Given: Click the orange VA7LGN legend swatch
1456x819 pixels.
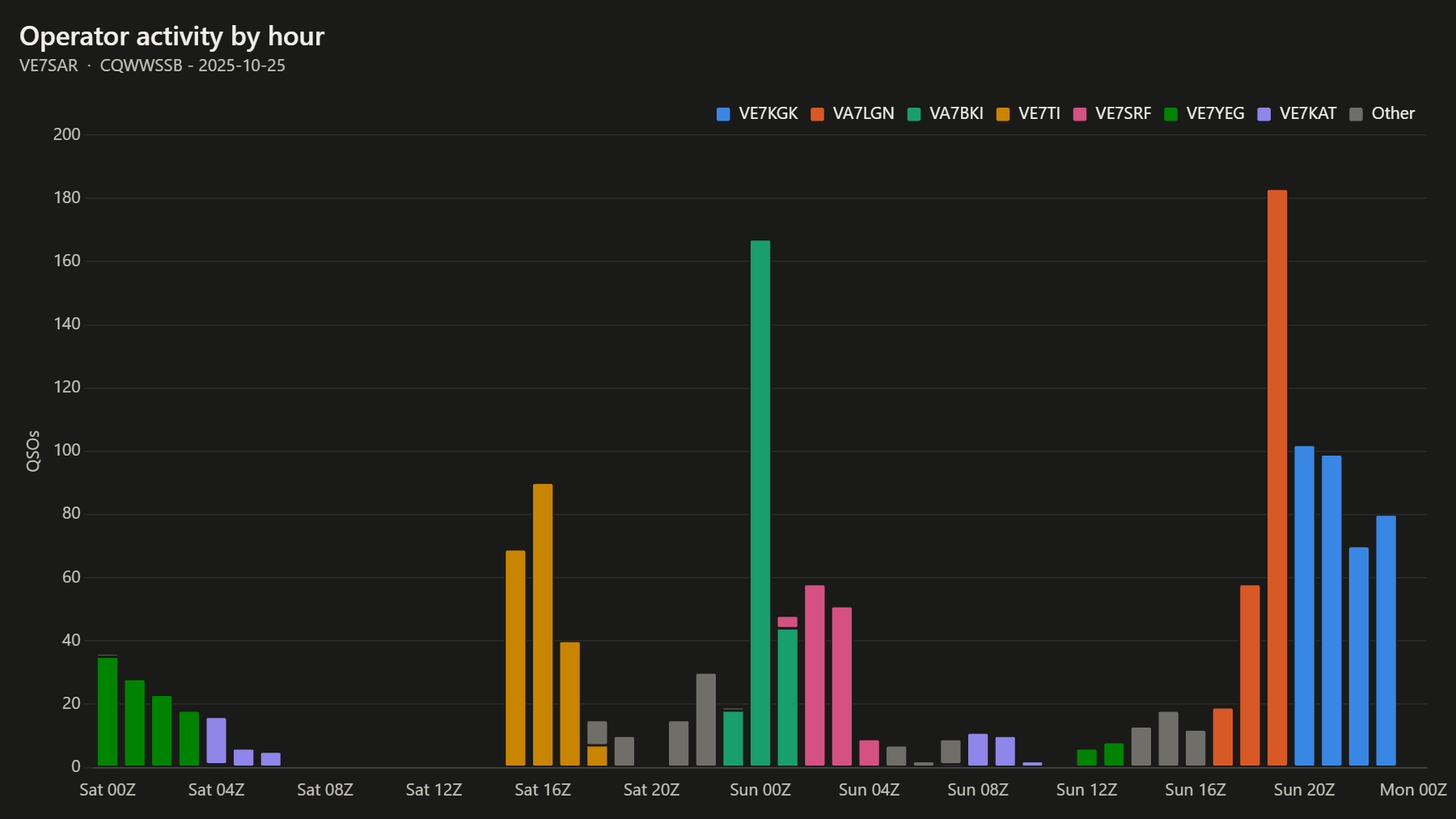Looking at the screenshot, I should (x=817, y=114).
